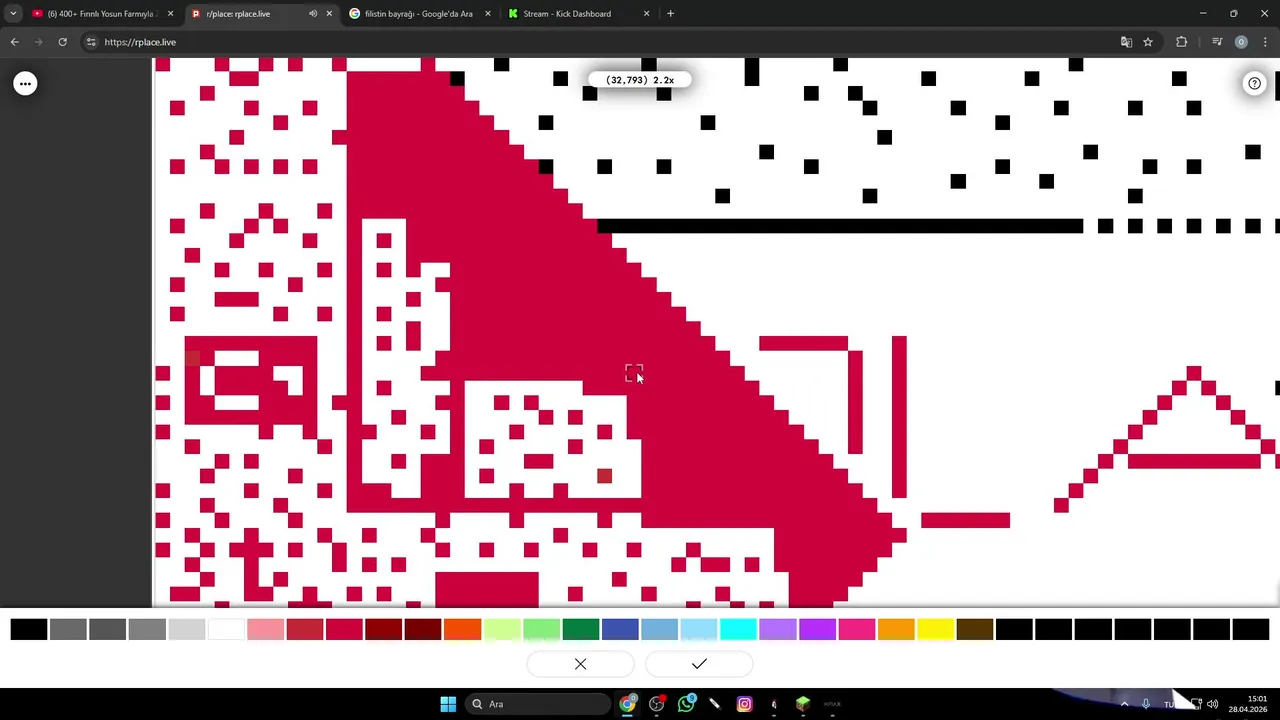Open the three-dots menu on canvas

point(25,84)
